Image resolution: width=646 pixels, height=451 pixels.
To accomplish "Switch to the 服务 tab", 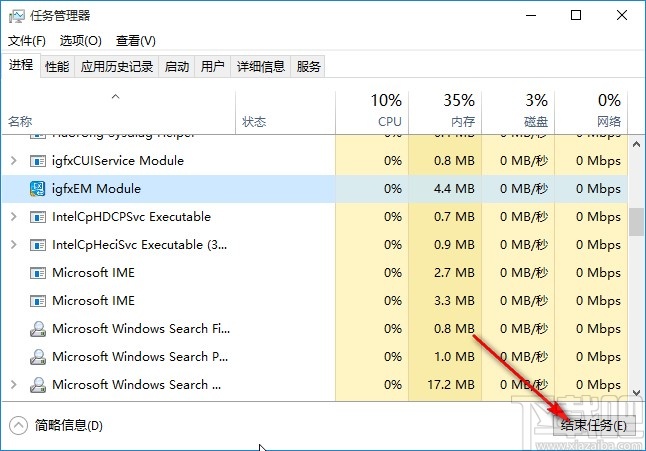I will tap(308, 66).
